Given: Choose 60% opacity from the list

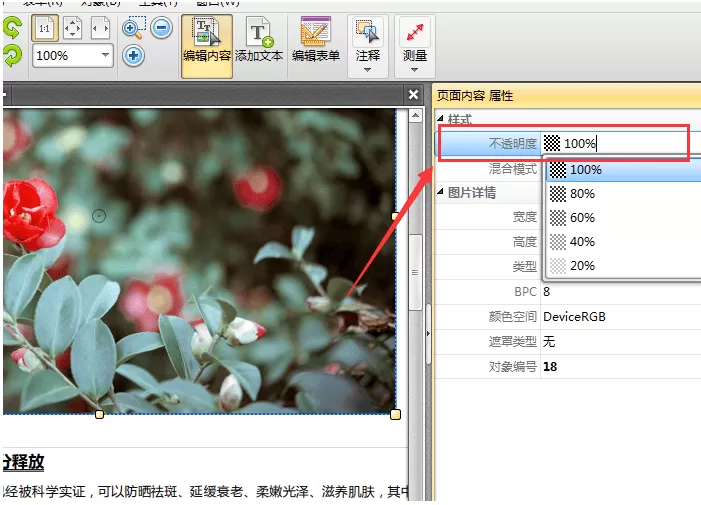Looking at the screenshot, I should [x=624, y=218].
